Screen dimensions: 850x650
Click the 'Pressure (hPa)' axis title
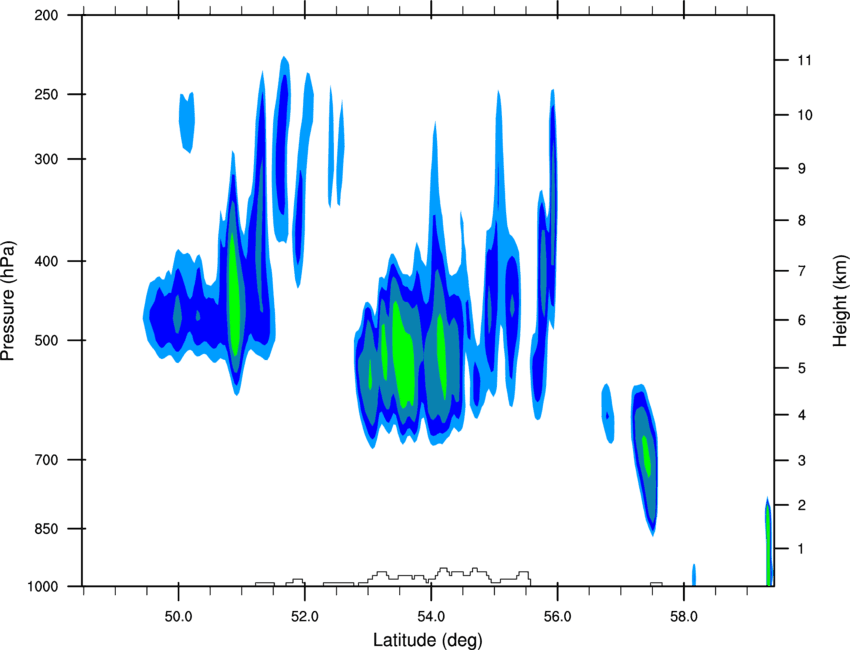click(8, 301)
